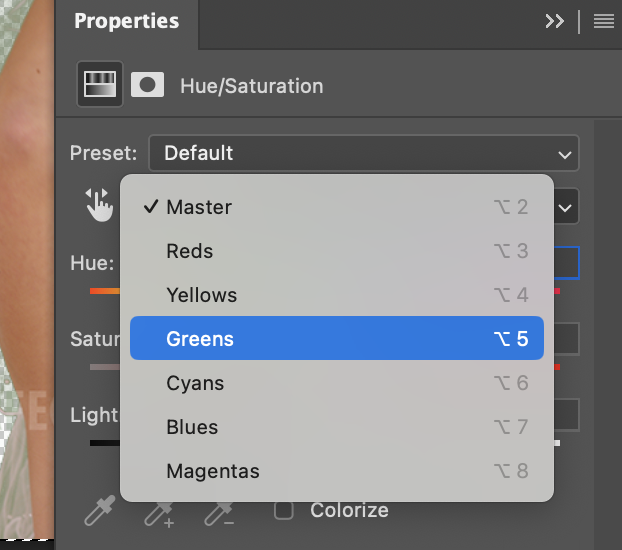Open the Preset dropdown showing Default
The width and height of the screenshot is (622, 550).
363,153
